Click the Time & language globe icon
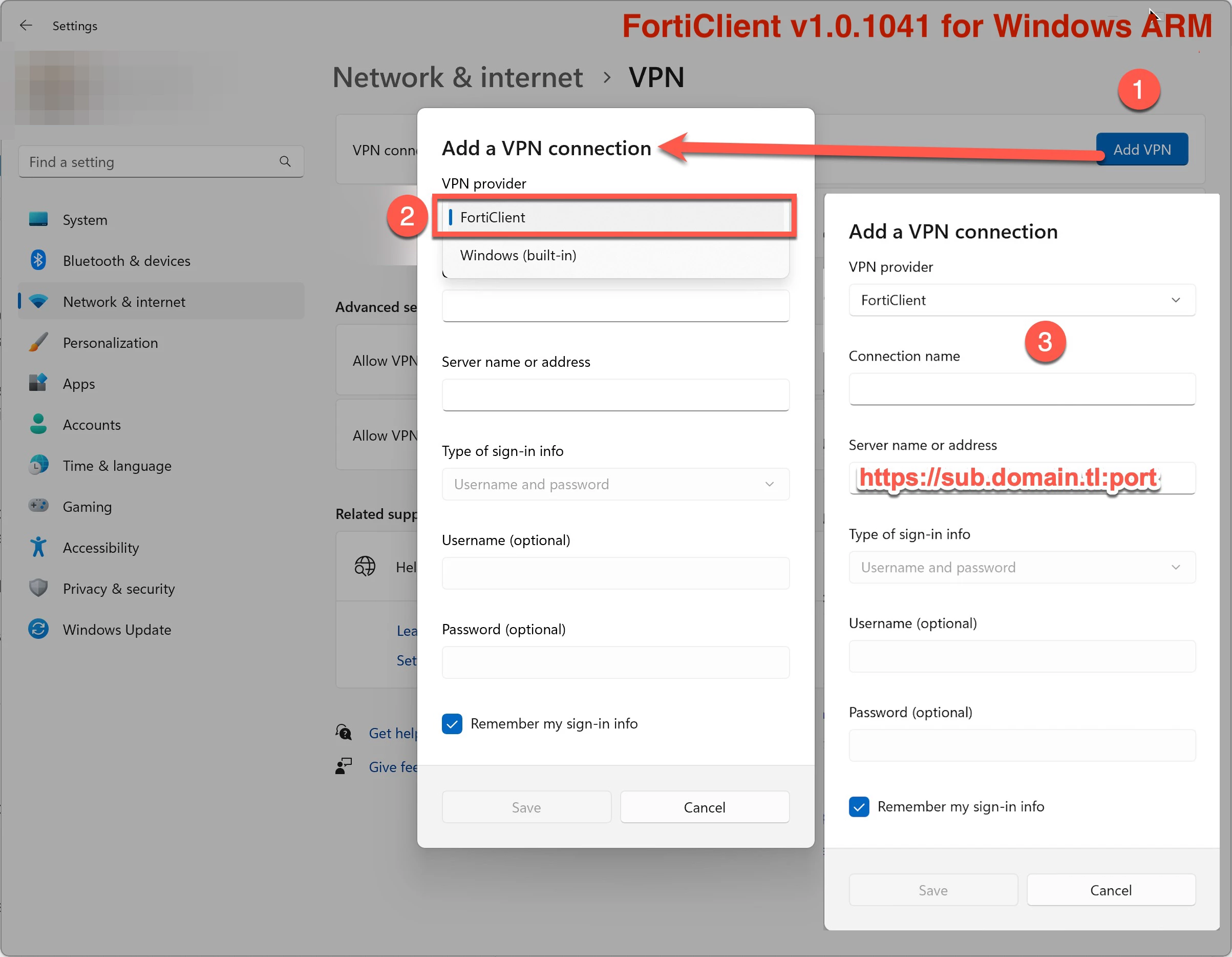The image size is (1232, 957). click(38, 466)
